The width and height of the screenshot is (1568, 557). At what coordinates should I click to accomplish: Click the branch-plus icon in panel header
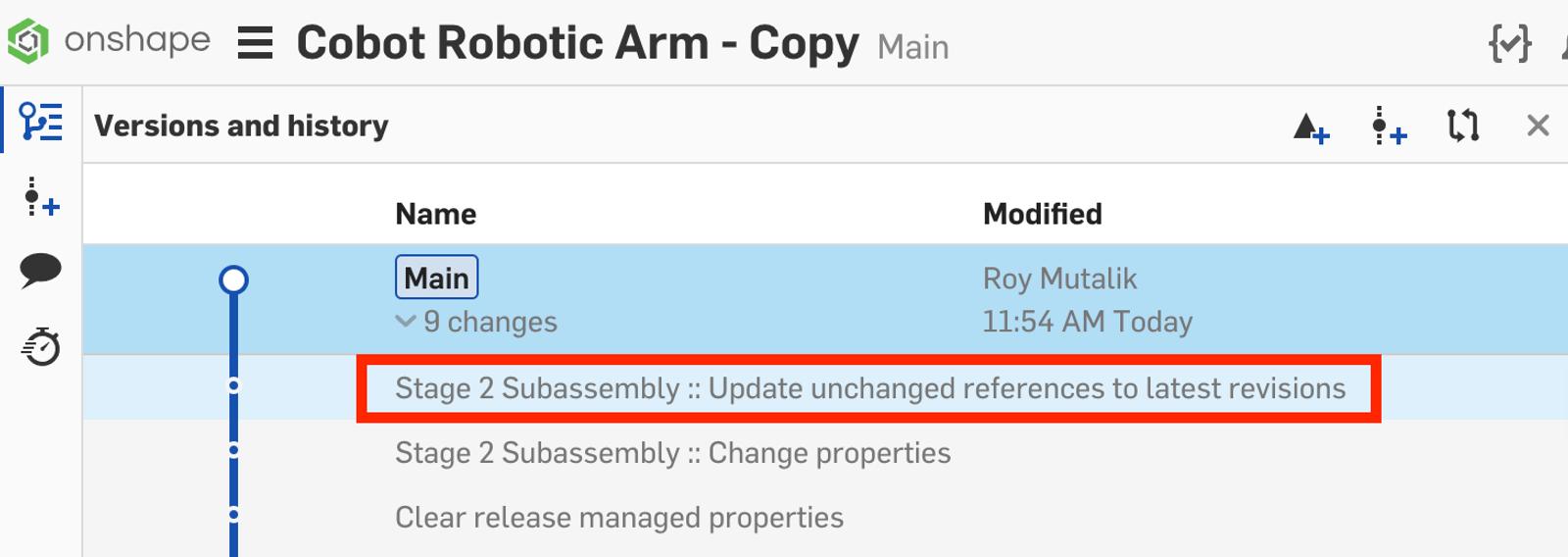pos(1388,127)
